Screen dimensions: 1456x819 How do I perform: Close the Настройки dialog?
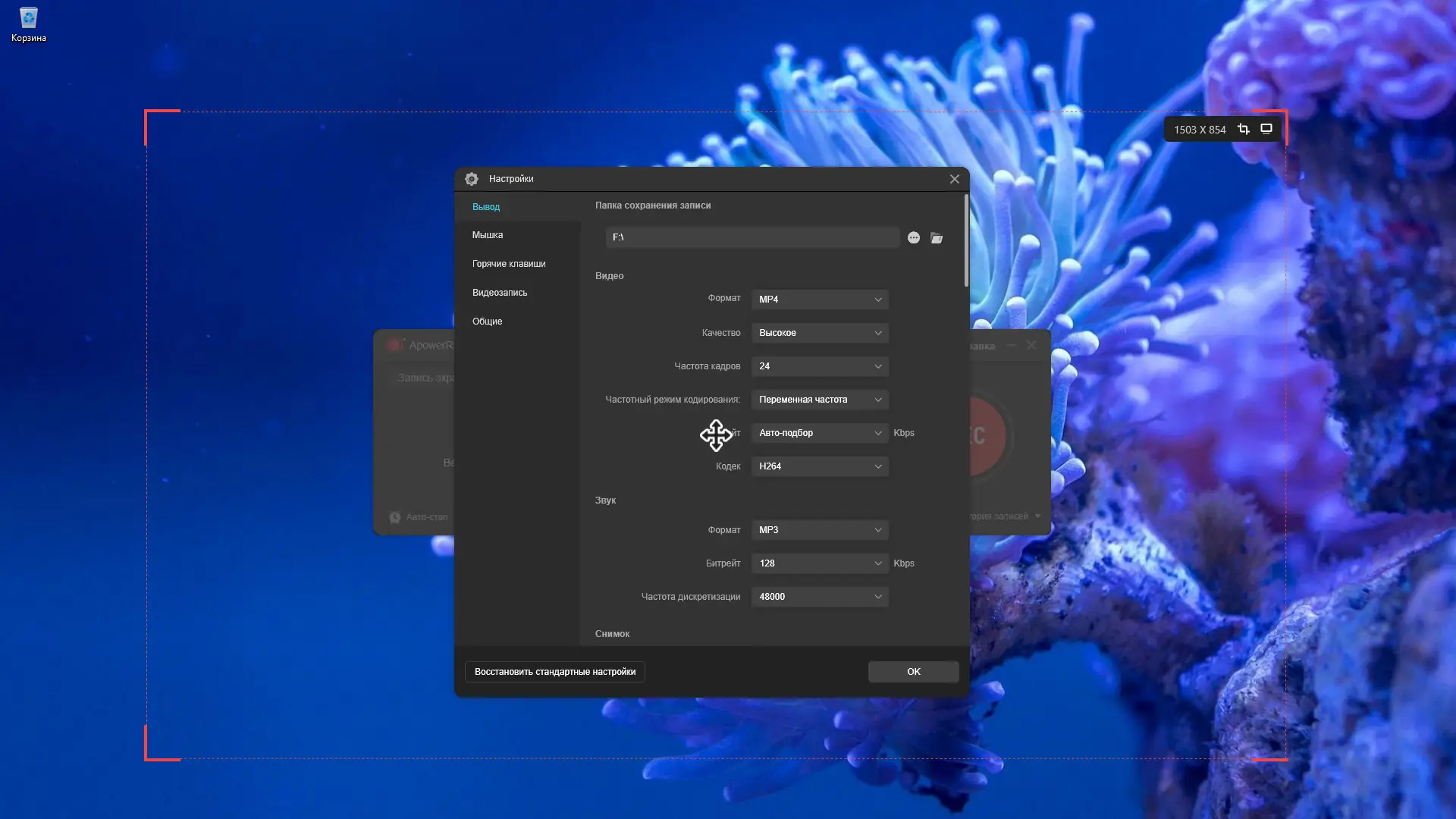955,179
